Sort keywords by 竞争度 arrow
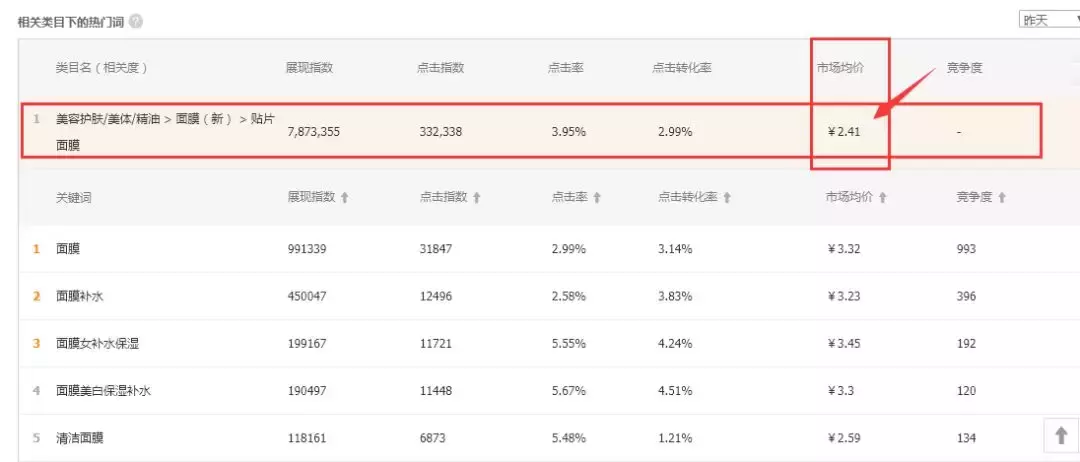This screenshot has width=1080, height=462. point(1002,198)
